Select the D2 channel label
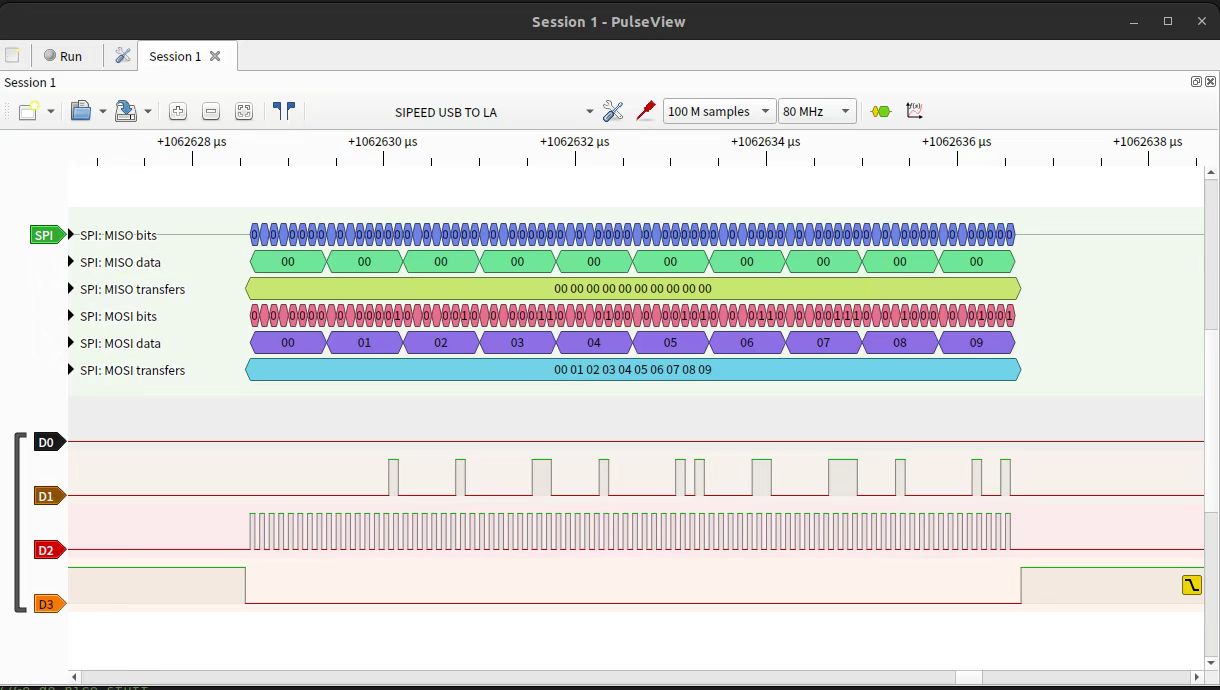The image size is (1220, 690). (x=48, y=550)
